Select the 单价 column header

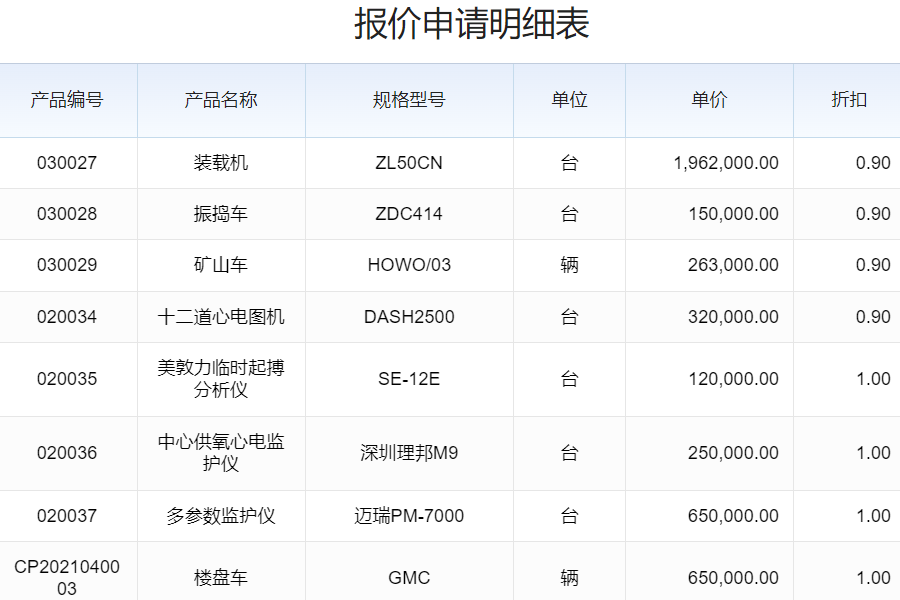pyautogui.click(x=709, y=100)
